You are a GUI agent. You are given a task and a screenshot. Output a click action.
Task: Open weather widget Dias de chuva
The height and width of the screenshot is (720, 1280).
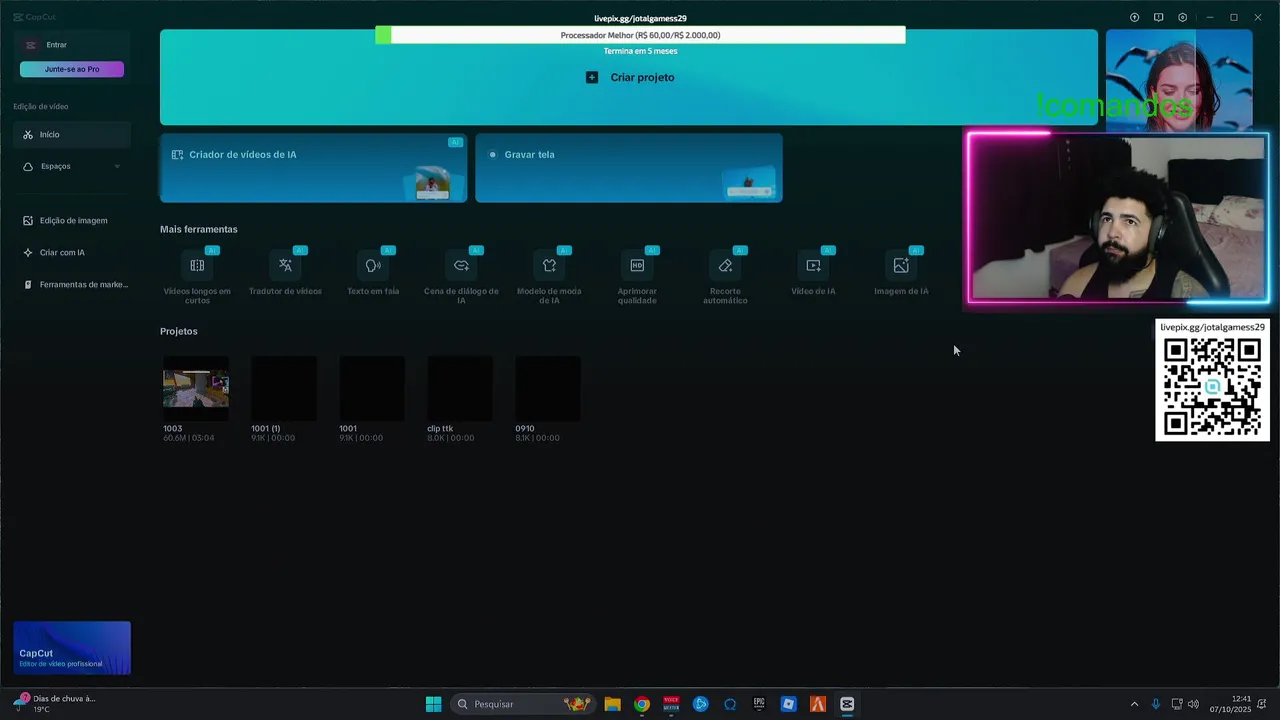tap(55, 704)
